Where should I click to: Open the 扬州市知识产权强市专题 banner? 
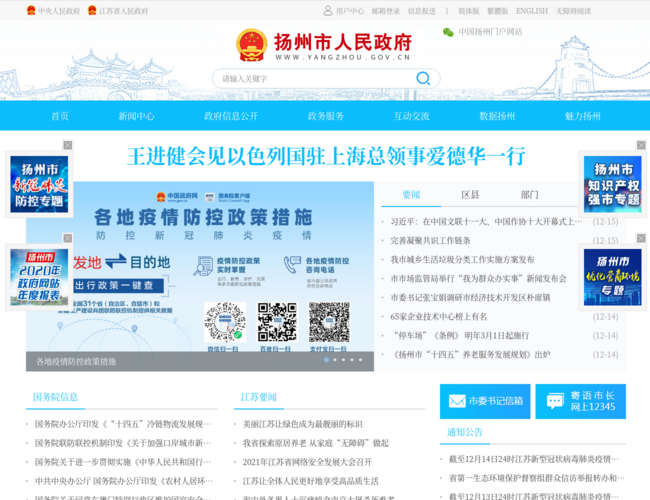tap(613, 184)
